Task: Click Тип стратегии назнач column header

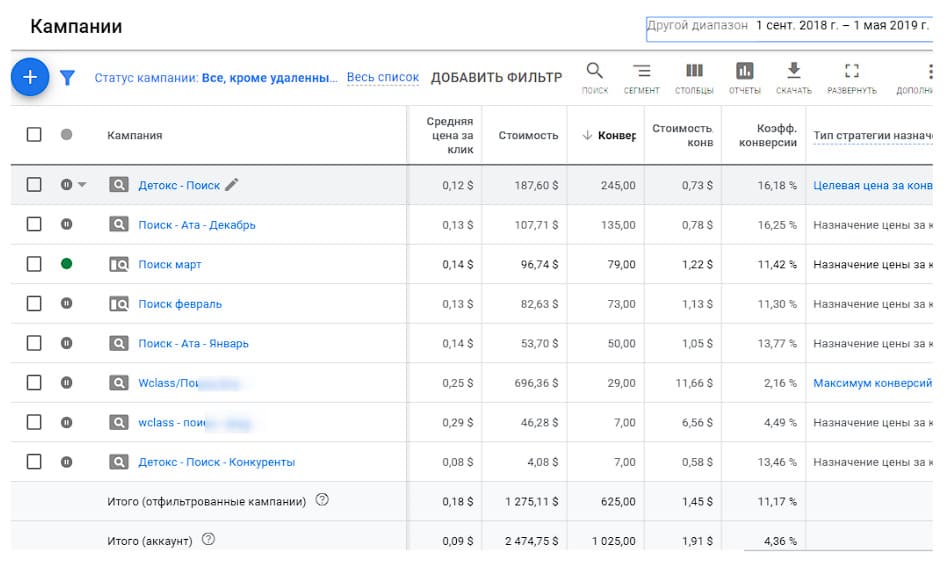Action: (x=873, y=135)
